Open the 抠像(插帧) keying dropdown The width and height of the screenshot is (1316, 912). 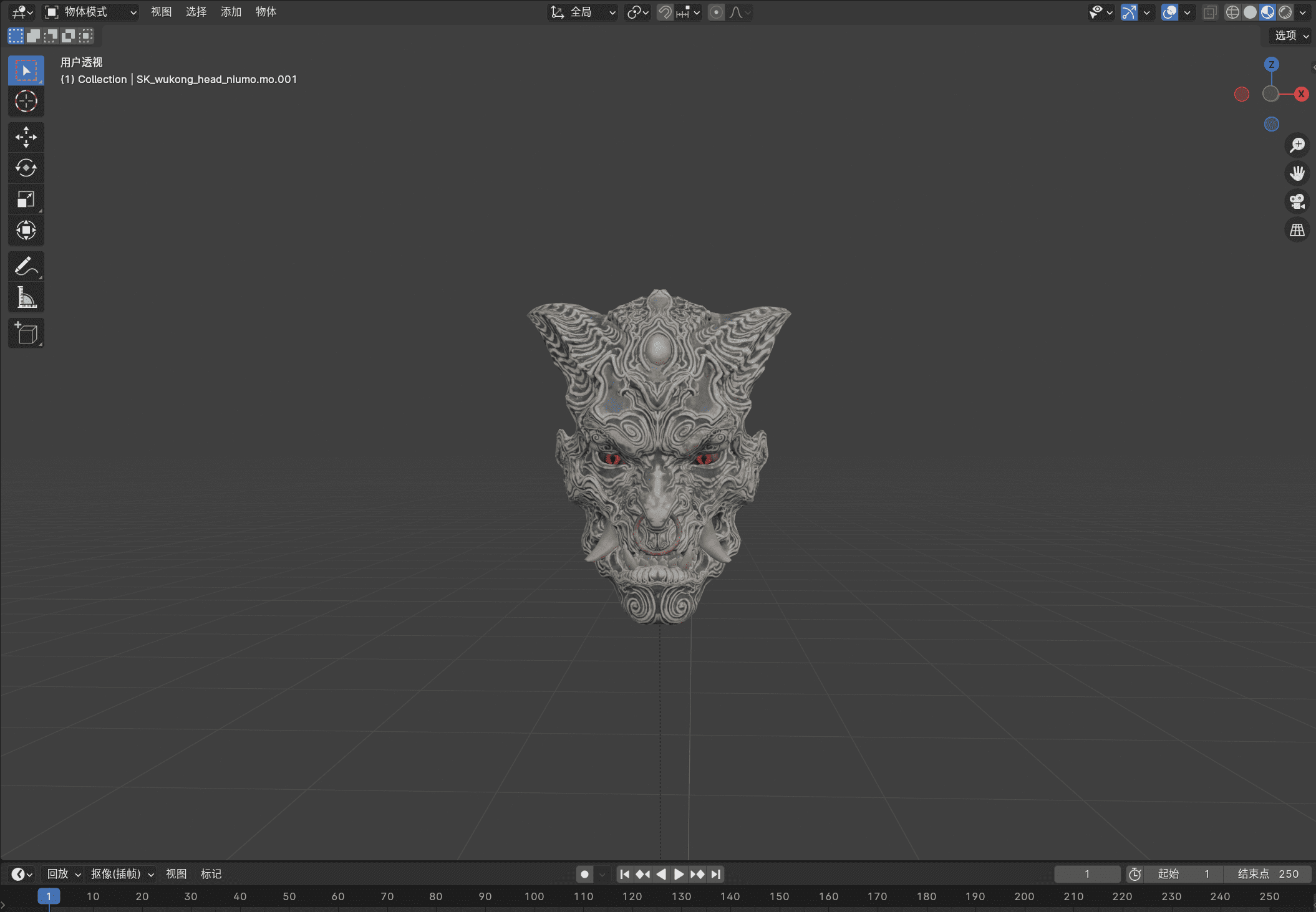(122, 874)
